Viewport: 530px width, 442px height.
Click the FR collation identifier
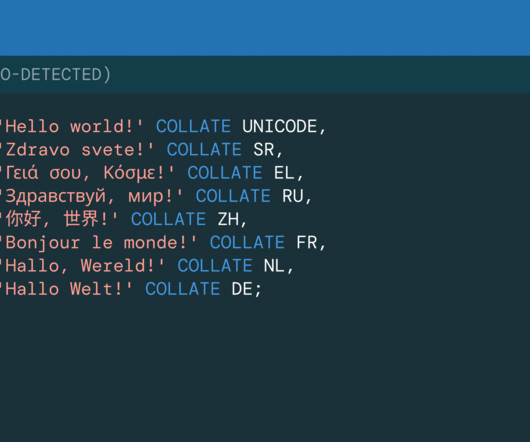click(307, 243)
